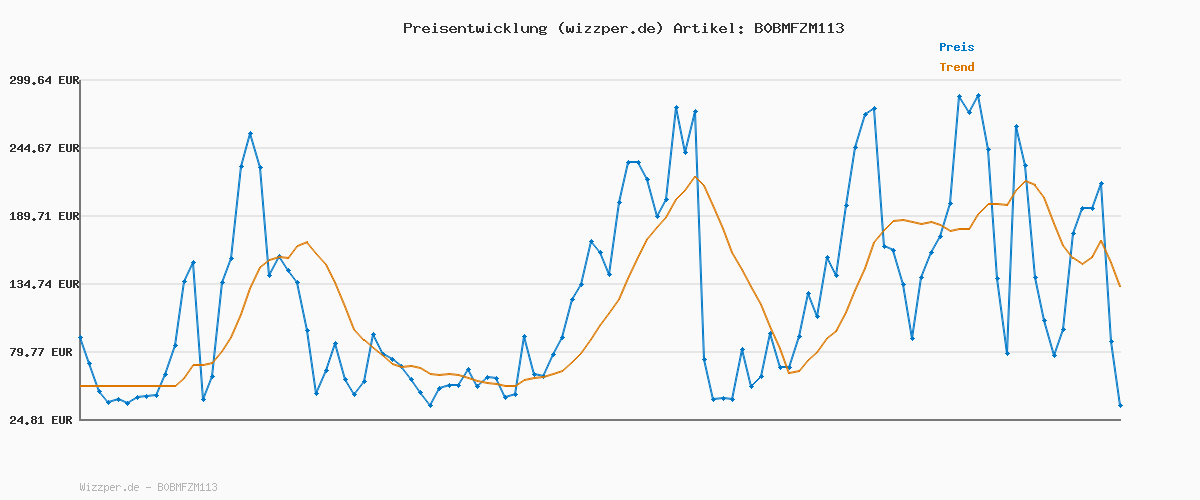The height and width of the screenshot is (500, 1200).
Task: Select the 134.74 EUR axis label
Action: pos(44,284)
